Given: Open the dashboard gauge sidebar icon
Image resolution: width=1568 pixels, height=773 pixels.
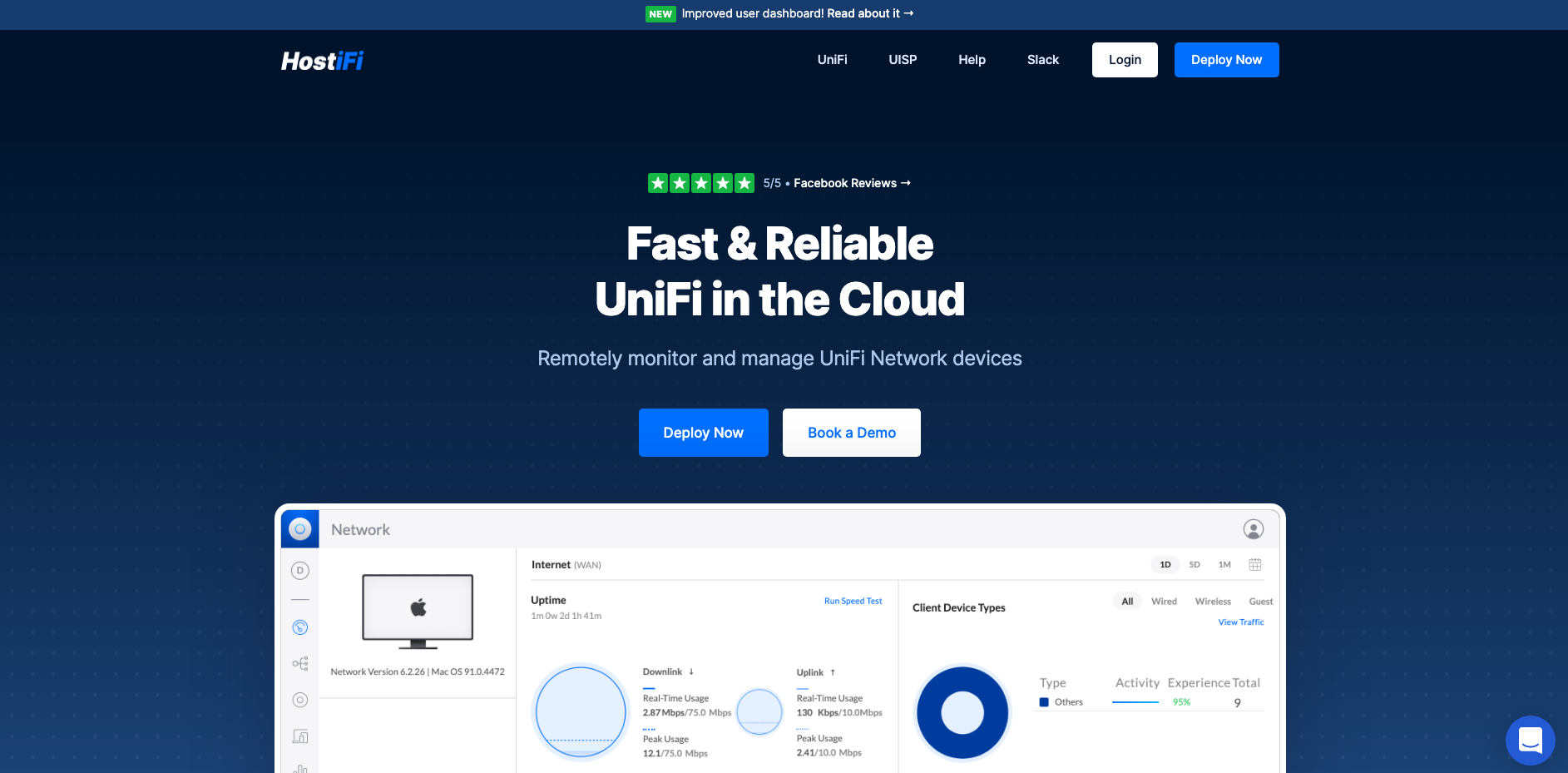Looking at the screenshot, I should pyautogui.click(x=300, y=627).
